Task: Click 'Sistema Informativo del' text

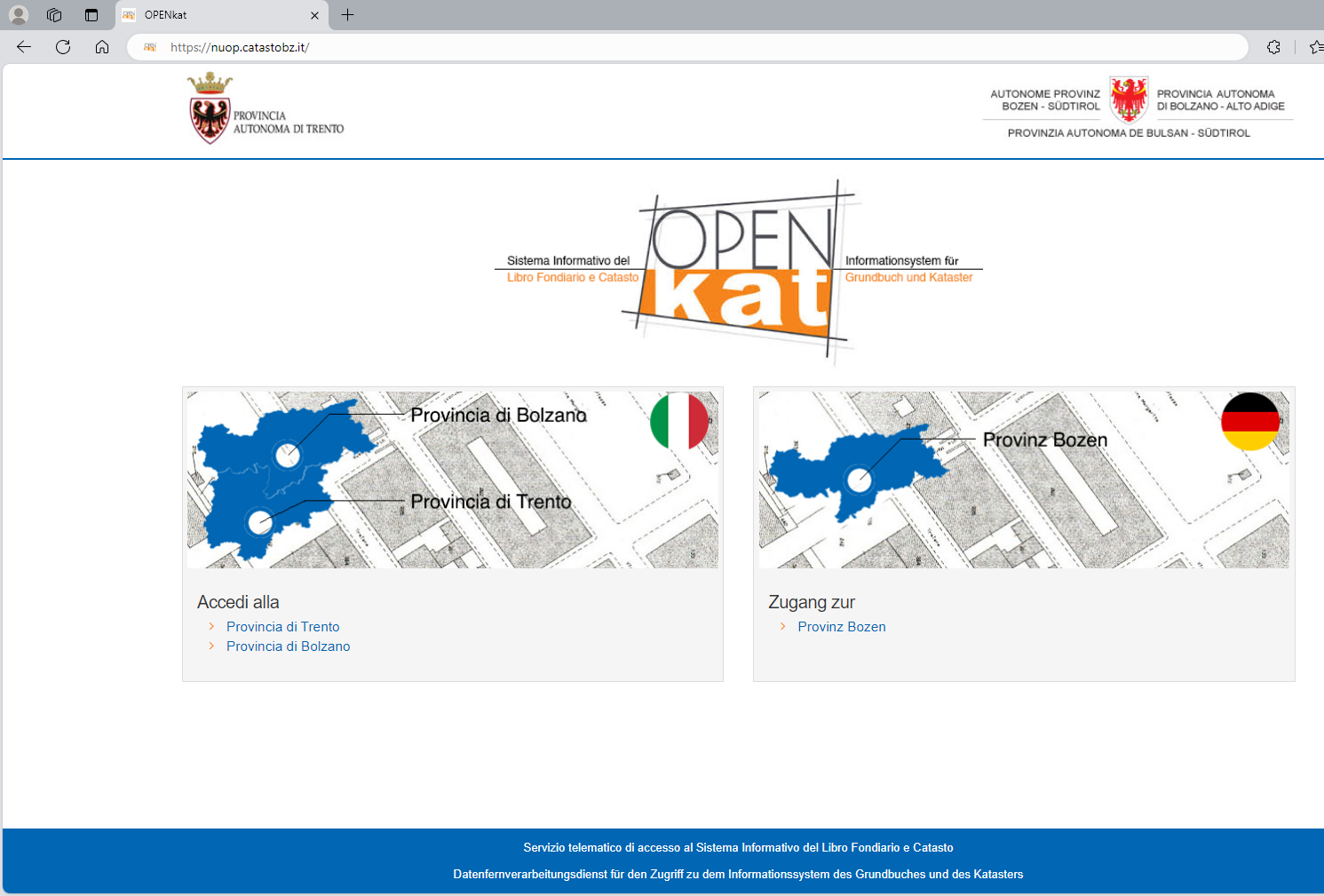Action: coord(568,261)
